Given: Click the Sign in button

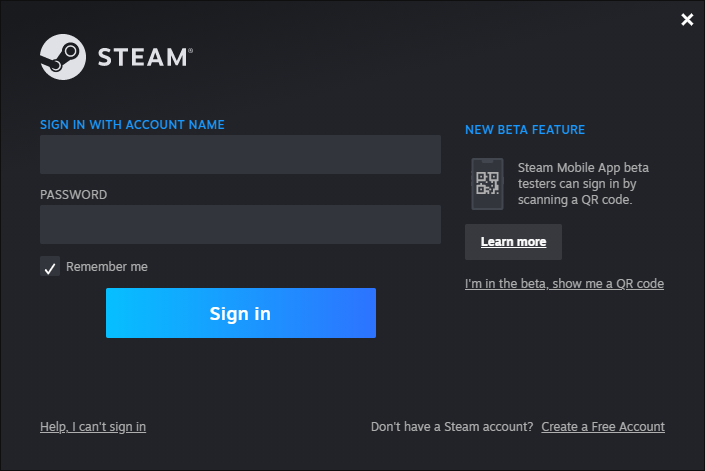Looking at the screenshot, I should [x=241, y=313].
